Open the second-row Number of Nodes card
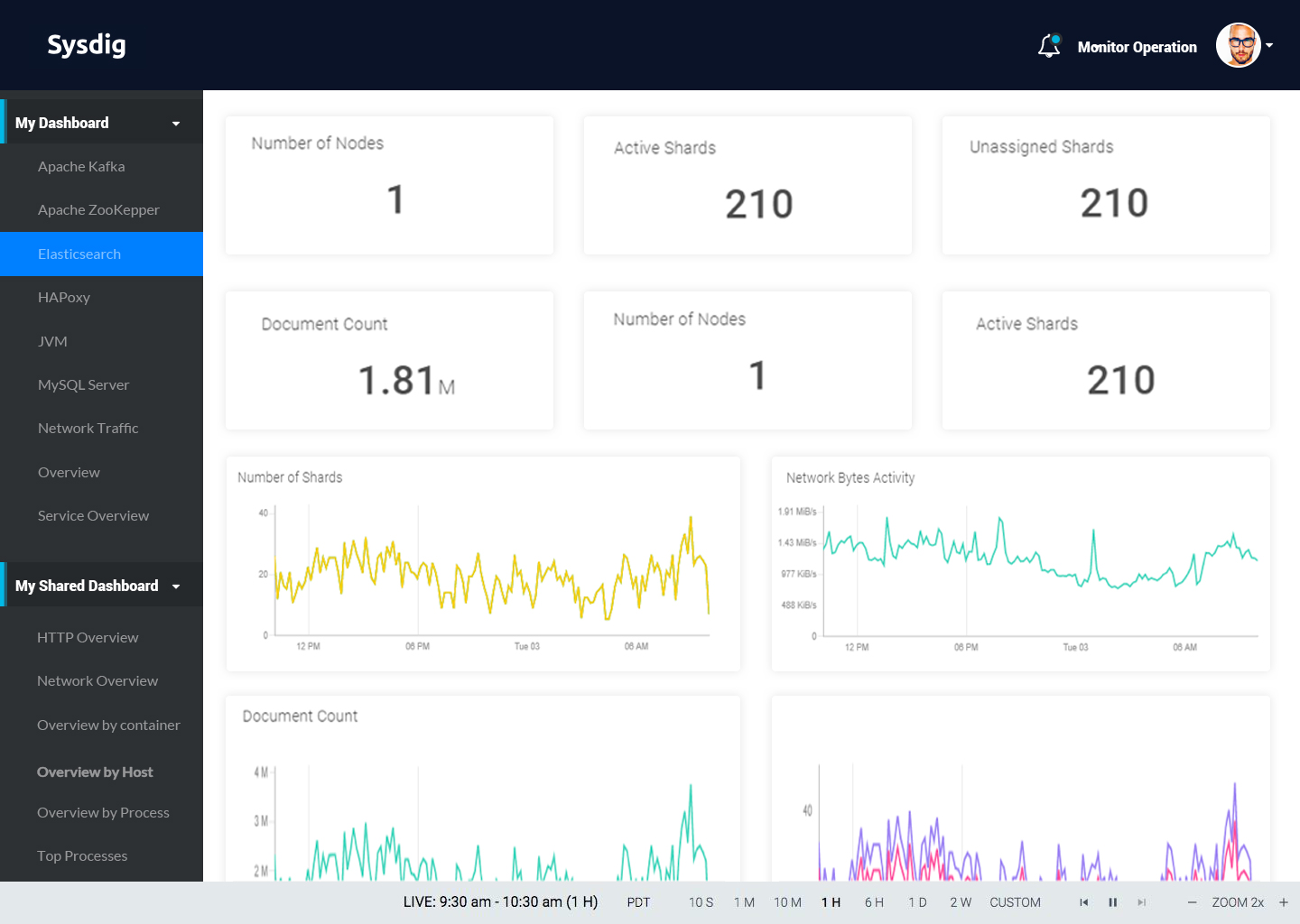Image resolution: width=1300 pixels, height=924 pixels. (747, 360)
